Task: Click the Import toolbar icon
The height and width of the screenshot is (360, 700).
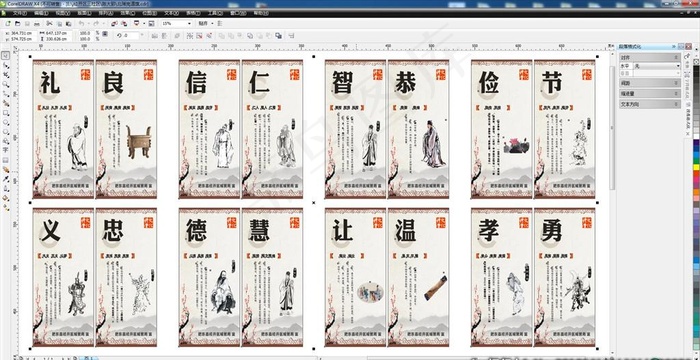Action: 113,23
